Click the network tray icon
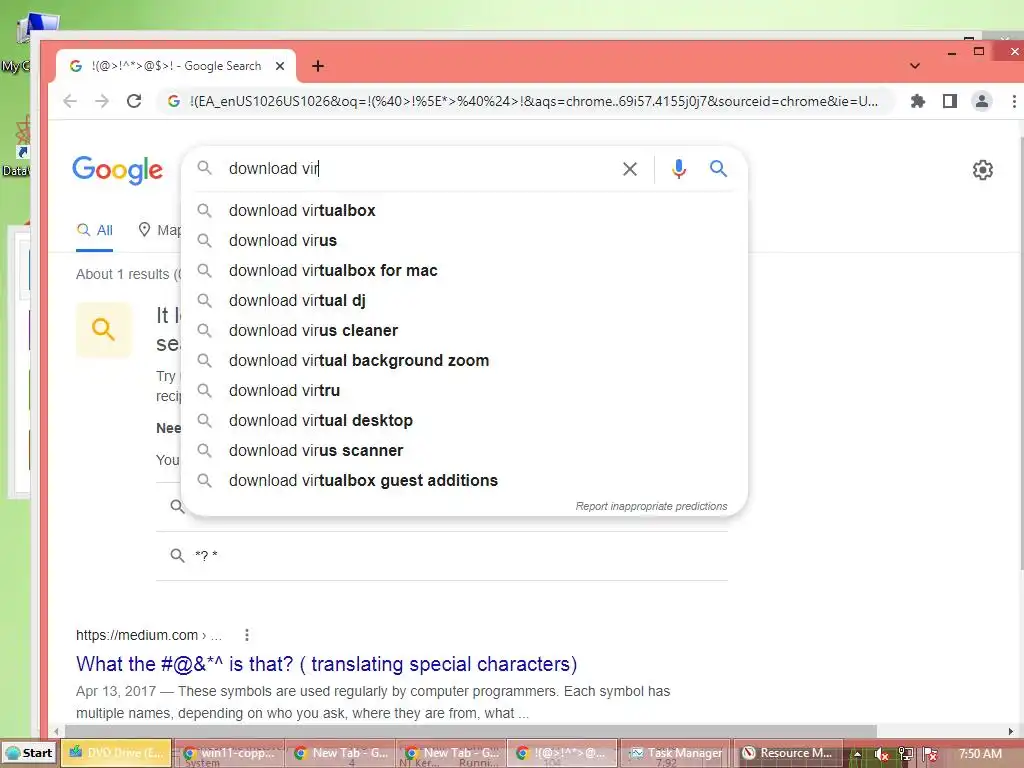1024x768 pixels. 906,754
